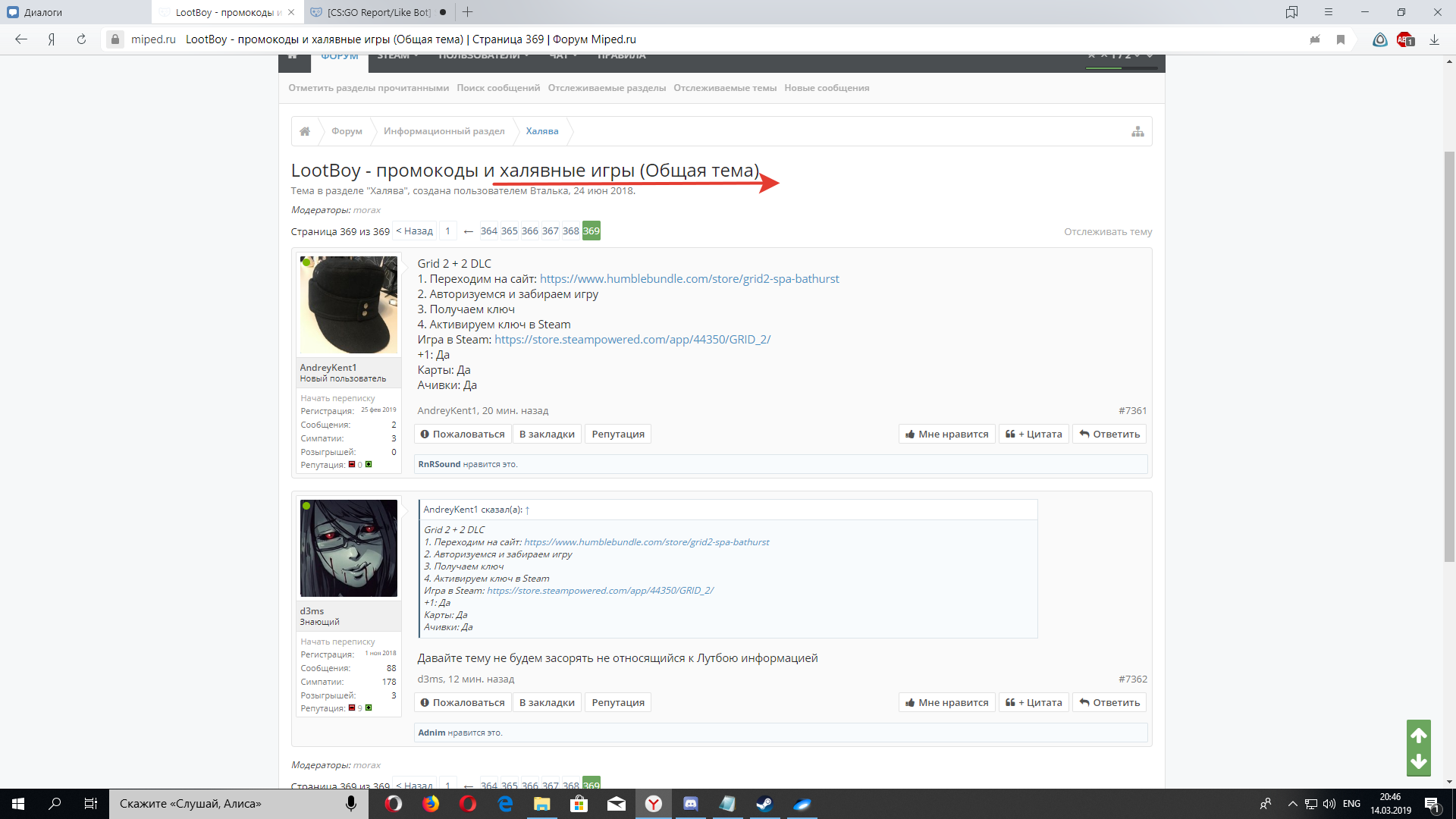Image resolution: width=1456 pixels, height=819 pixels.
Task: Go to page 364 in top pagination
Action: click(489, 231)
